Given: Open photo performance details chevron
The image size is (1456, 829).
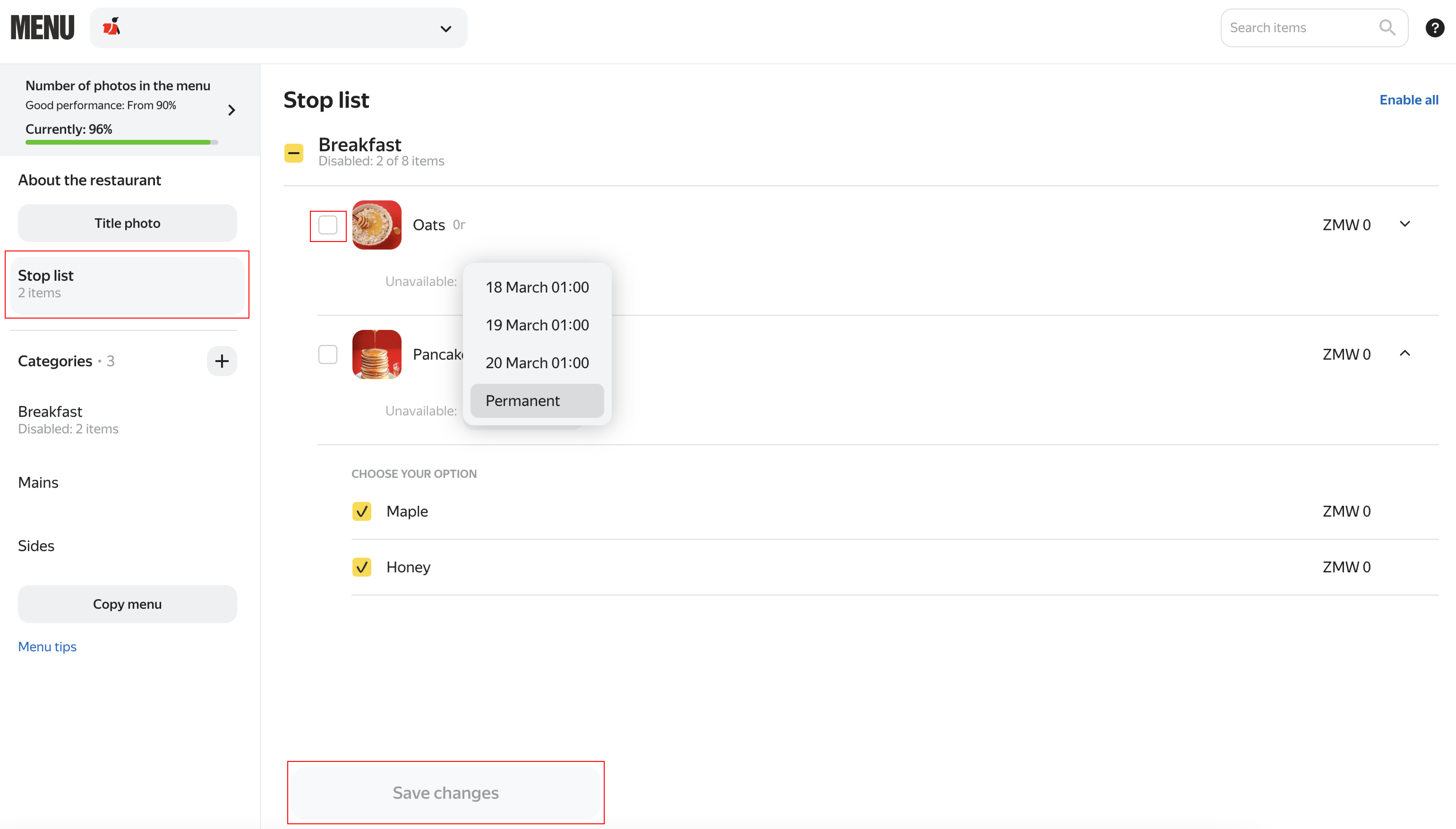Looking at the screenshot, I should click(x=231, y=110).
